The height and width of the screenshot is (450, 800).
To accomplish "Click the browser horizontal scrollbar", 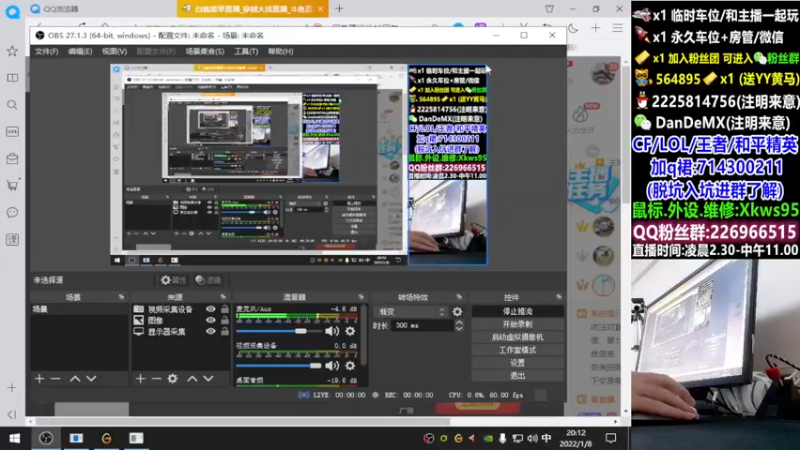I will click(243, 422).
